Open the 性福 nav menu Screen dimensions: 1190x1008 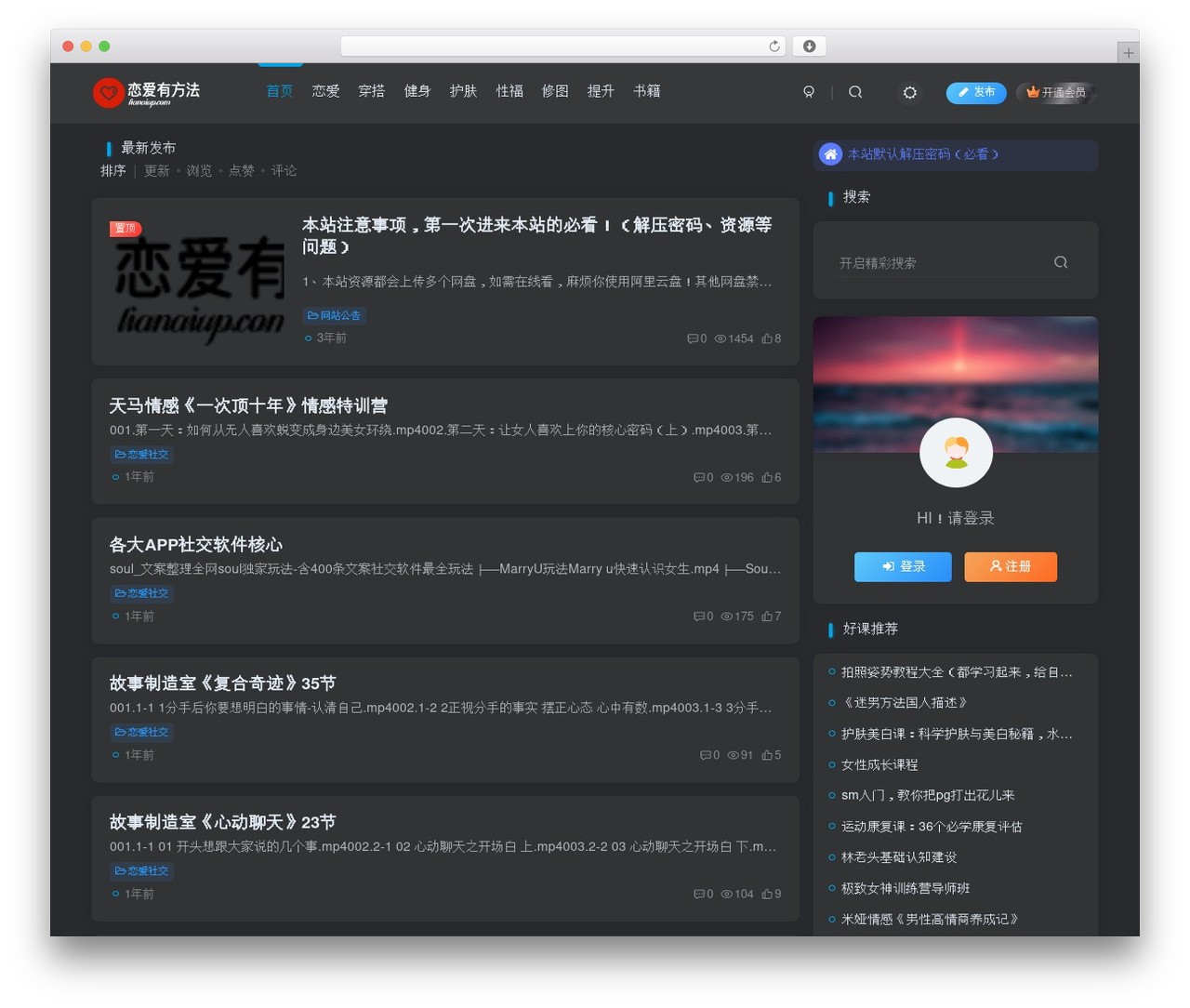pyautogui.click(x=509, y=91)
